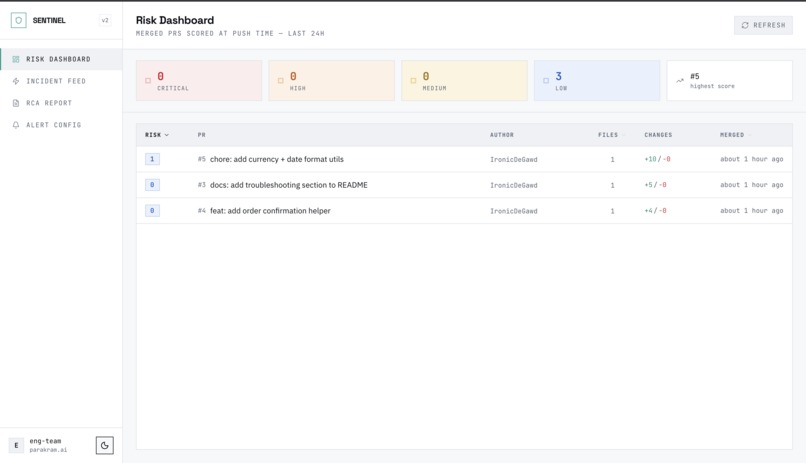Open the Incident Feed sidebar item
This screenshot has height=463, width=806.
(x=61, y=81)
